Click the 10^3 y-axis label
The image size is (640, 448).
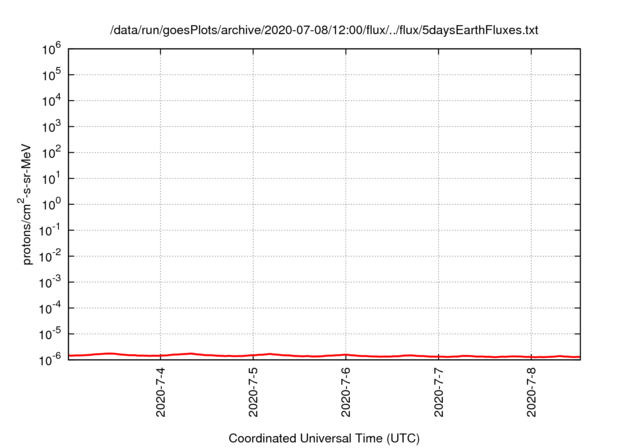click(x=51, y=126)
